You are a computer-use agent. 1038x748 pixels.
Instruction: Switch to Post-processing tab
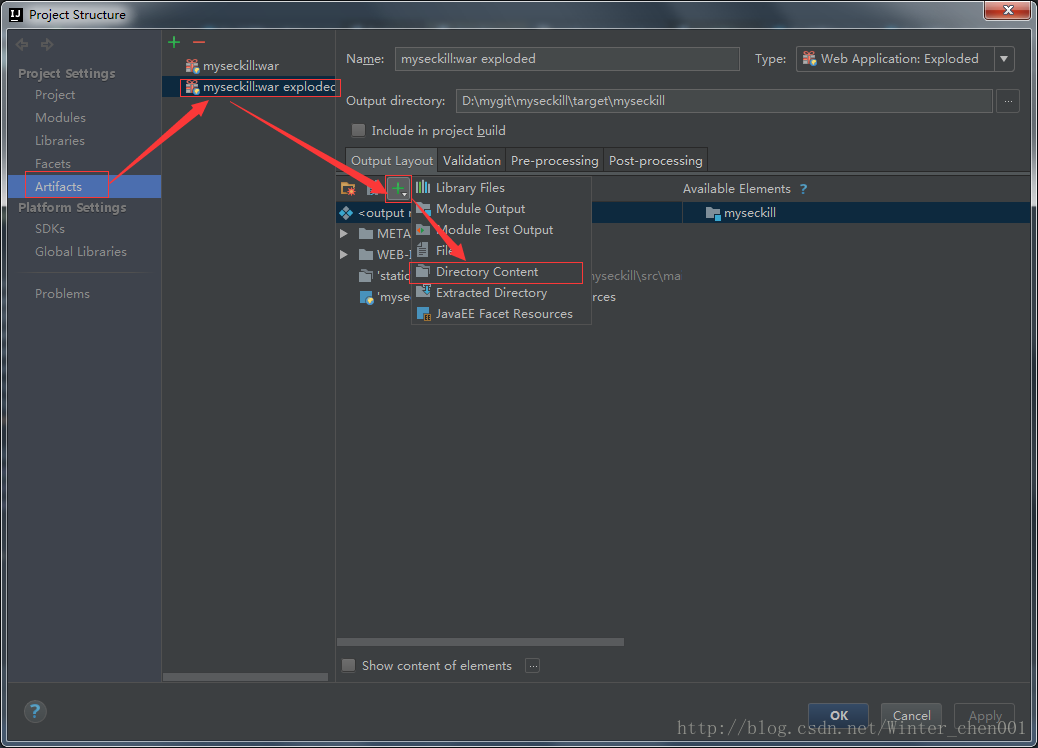pyautogui.click(x=655, y=160)
